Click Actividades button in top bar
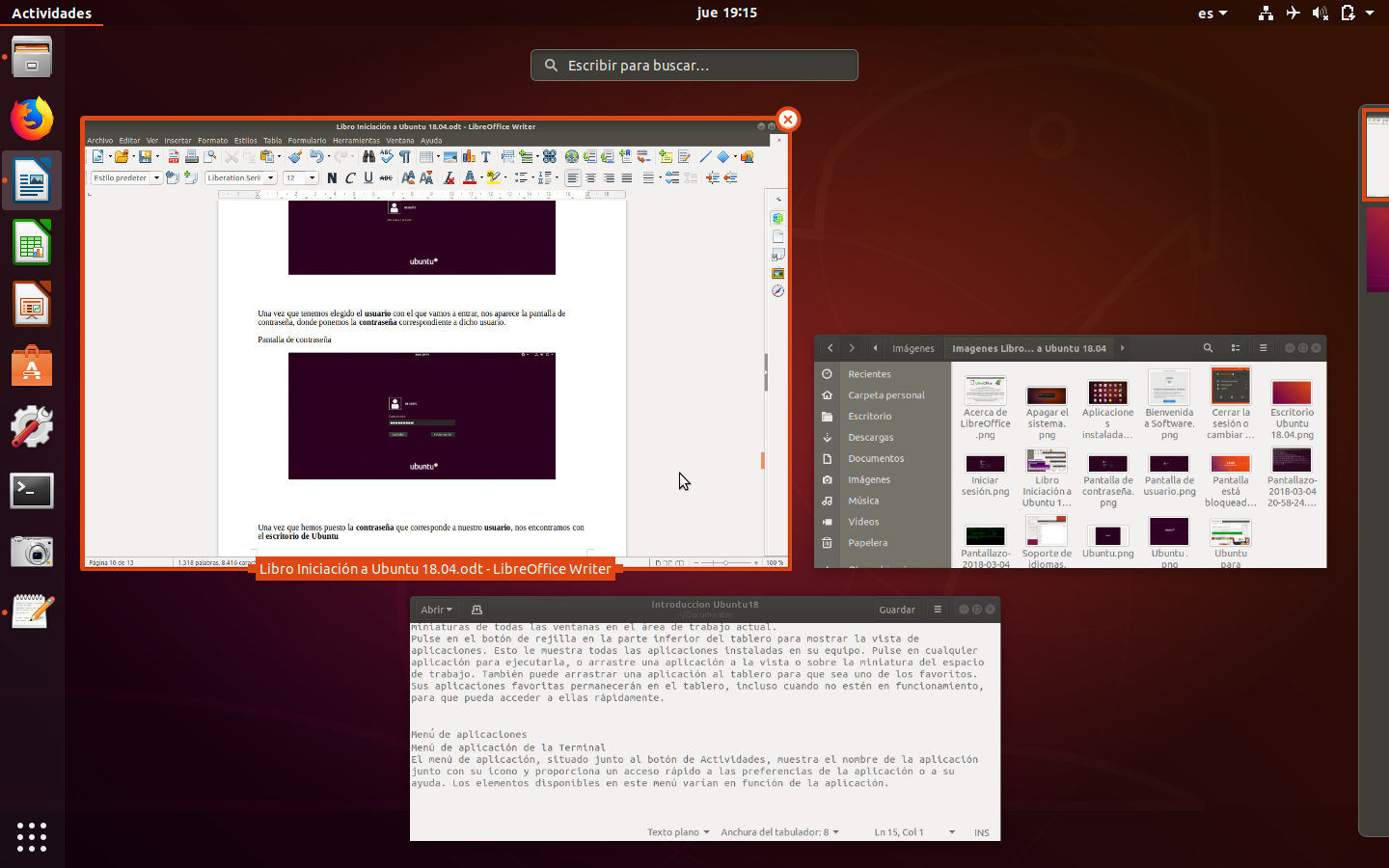Image resolution: width=1389 pixels, height=868 pixels. (51, 13)
